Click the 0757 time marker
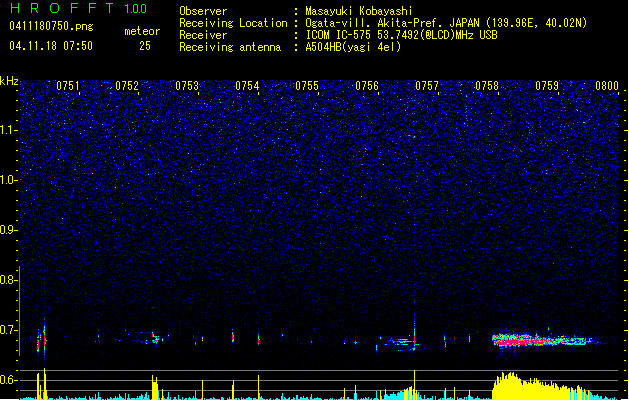 tap(427, 86)
